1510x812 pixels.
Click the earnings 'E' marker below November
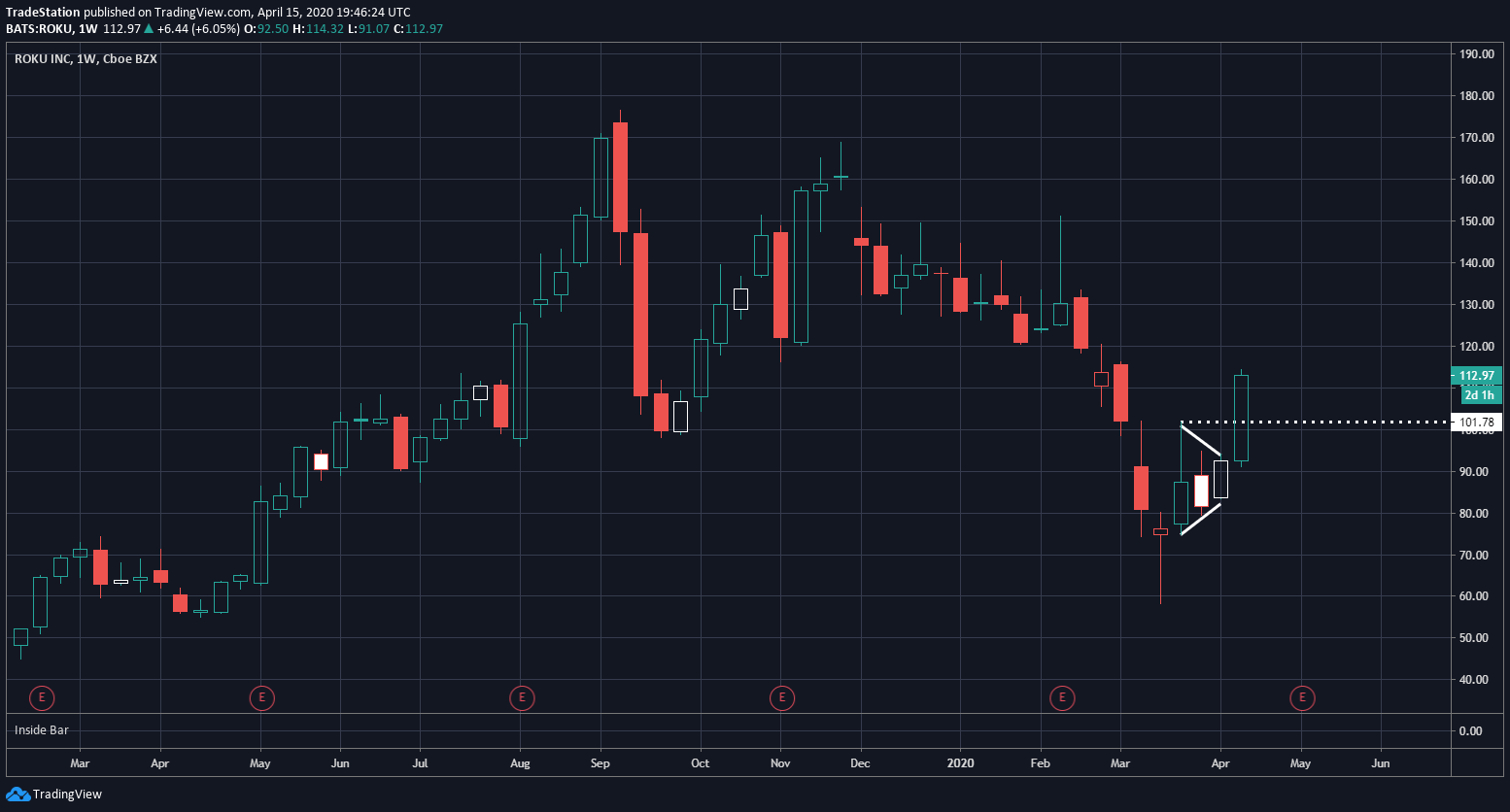click(x=782, y=697)
